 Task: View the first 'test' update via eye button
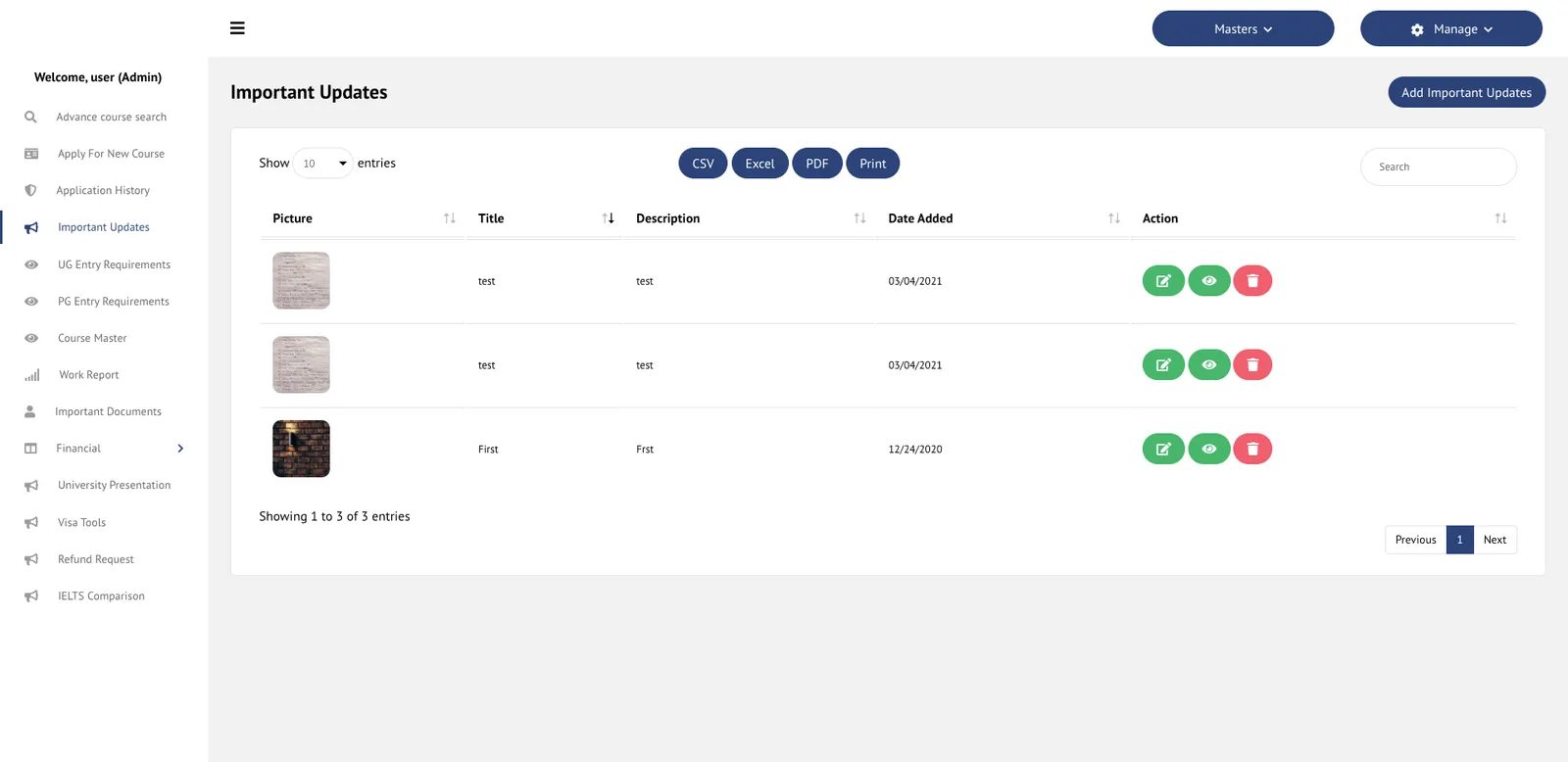click(1209, 281)
